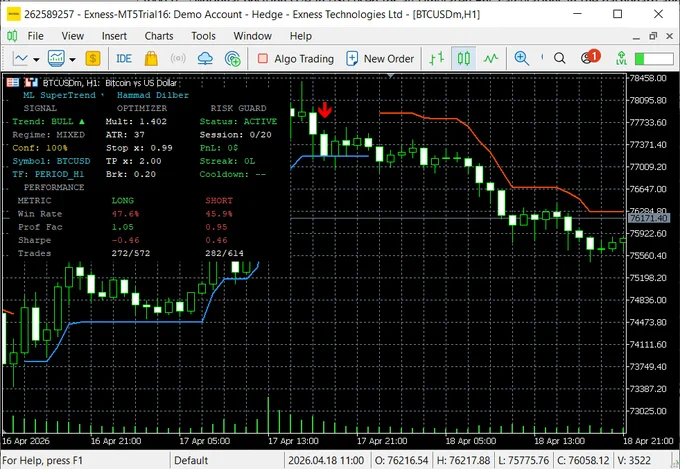Maximize the MetaTrader main window

(618, 14)
